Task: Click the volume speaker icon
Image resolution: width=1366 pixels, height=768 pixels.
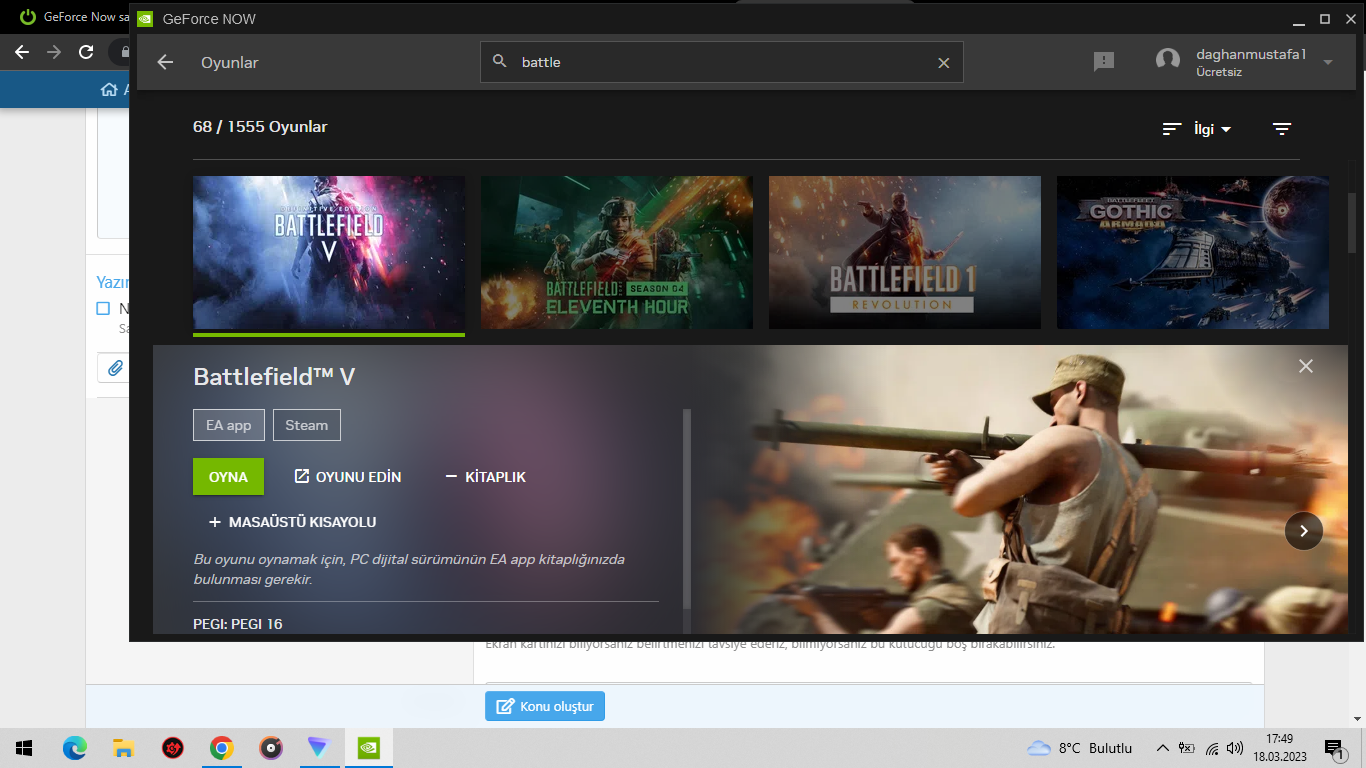Action: pos(1236,748)
